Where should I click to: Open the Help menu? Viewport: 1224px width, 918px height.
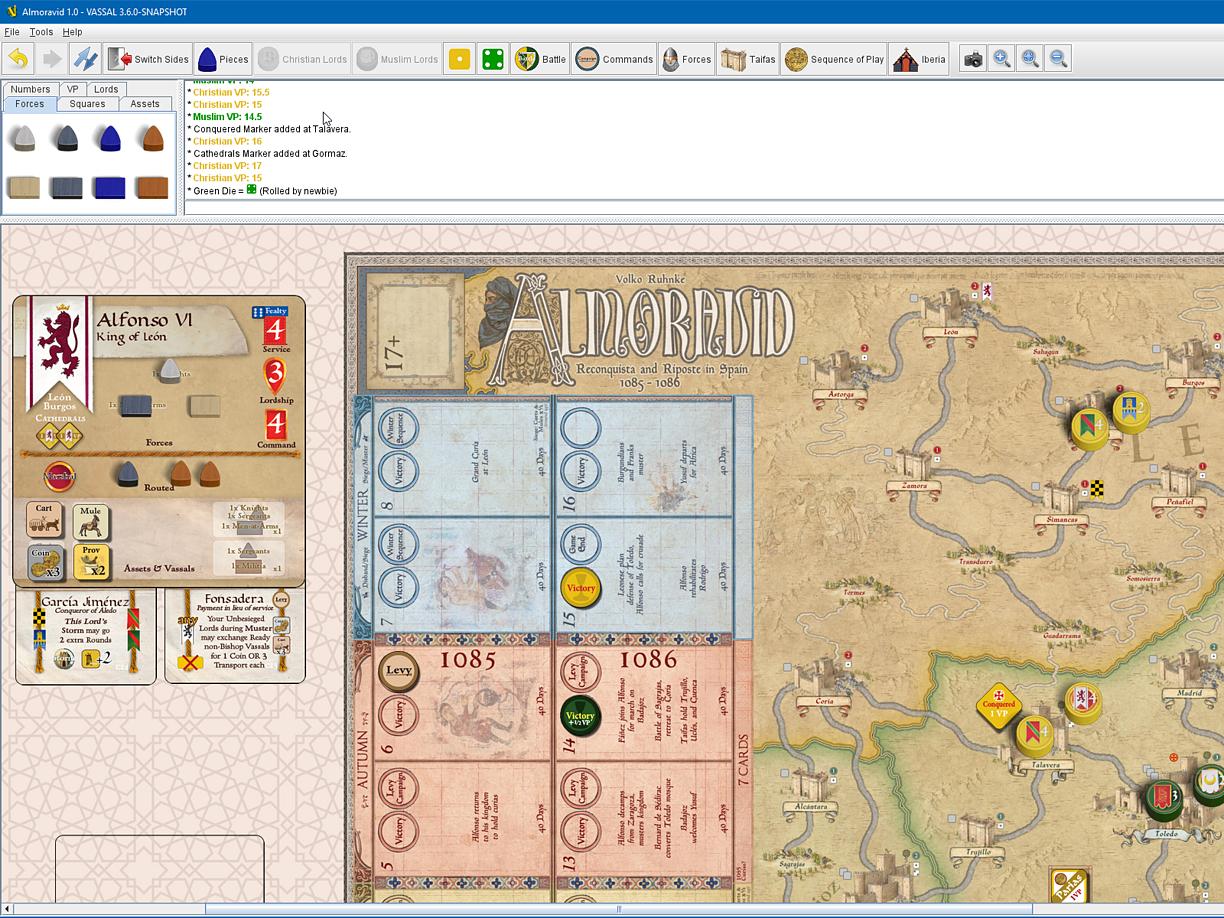[72, 31]
